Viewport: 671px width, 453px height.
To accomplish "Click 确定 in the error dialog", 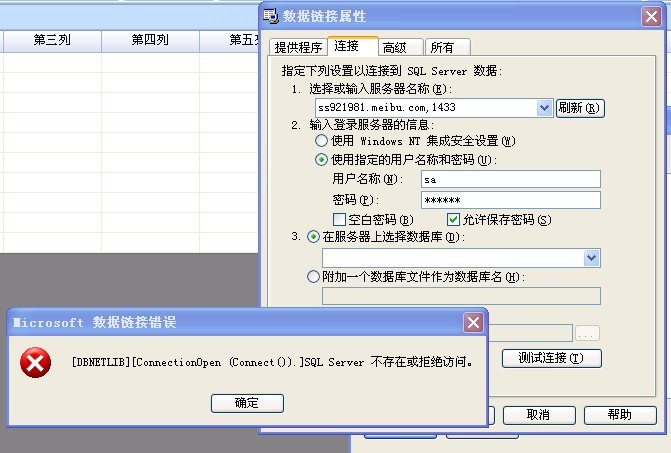I will point(247,403).
